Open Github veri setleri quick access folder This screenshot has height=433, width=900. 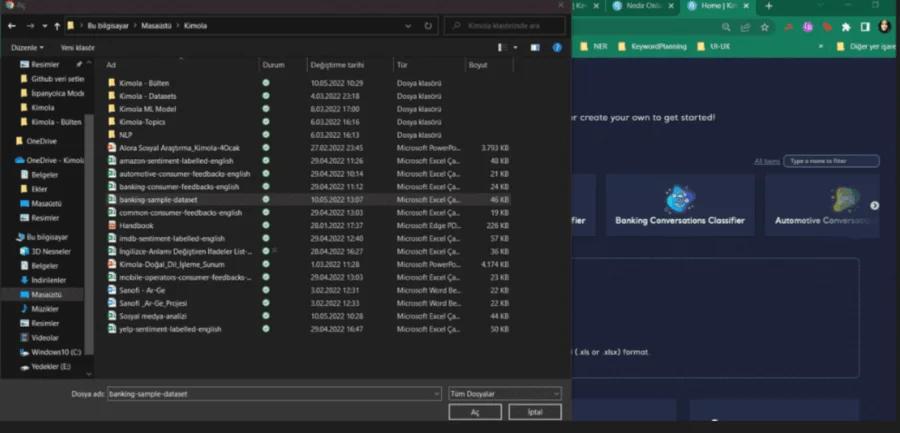[57, 79]
